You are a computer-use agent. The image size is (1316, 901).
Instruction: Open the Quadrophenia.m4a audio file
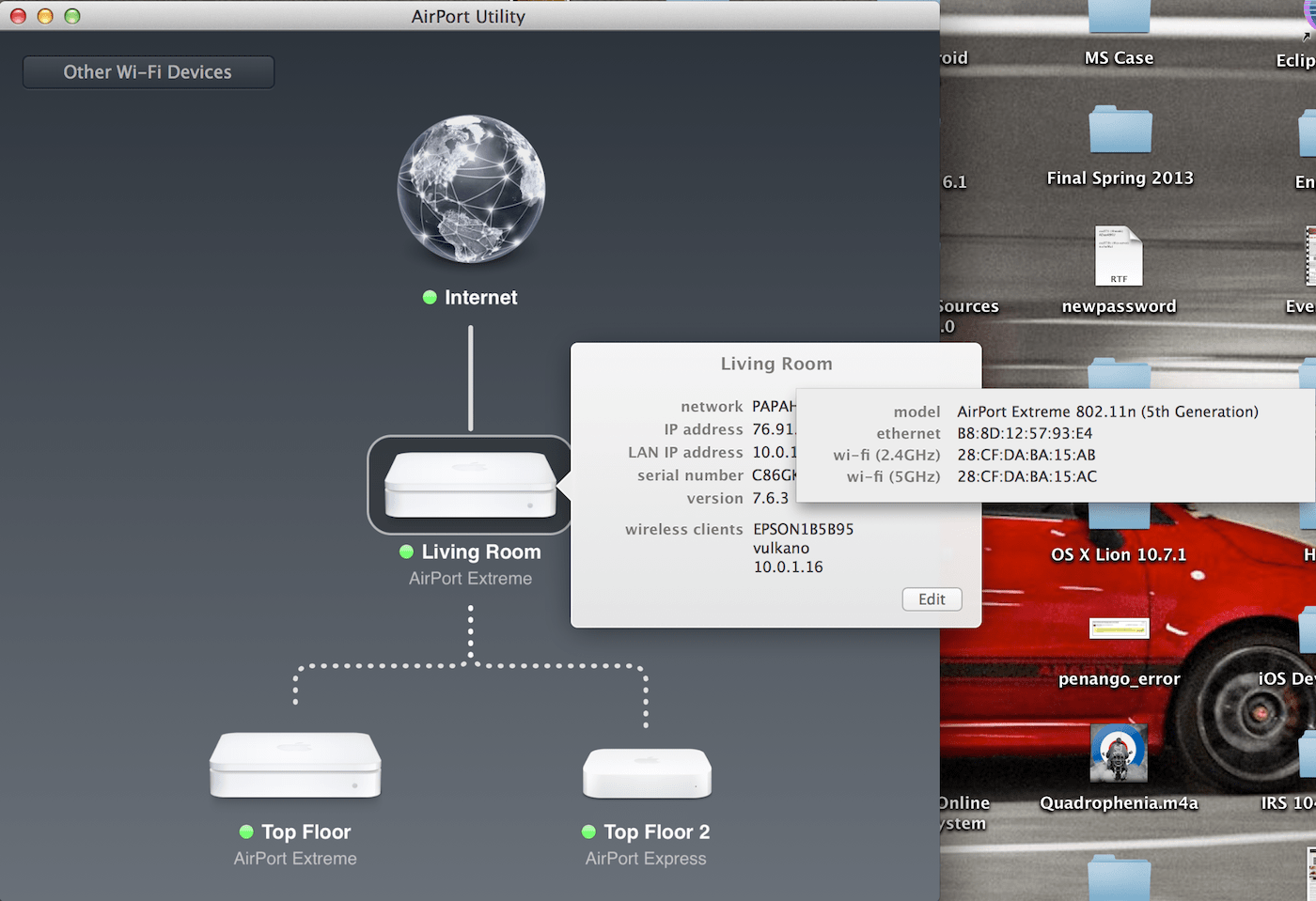point(1119,752)
